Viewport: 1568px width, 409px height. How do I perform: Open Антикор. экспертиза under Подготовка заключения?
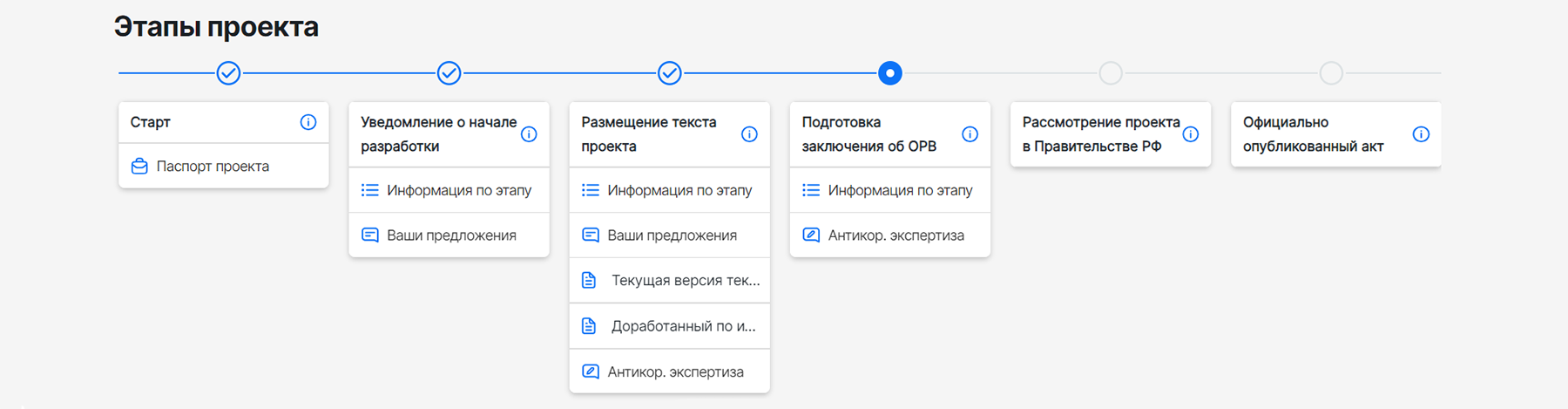click(x=896, y=235)
